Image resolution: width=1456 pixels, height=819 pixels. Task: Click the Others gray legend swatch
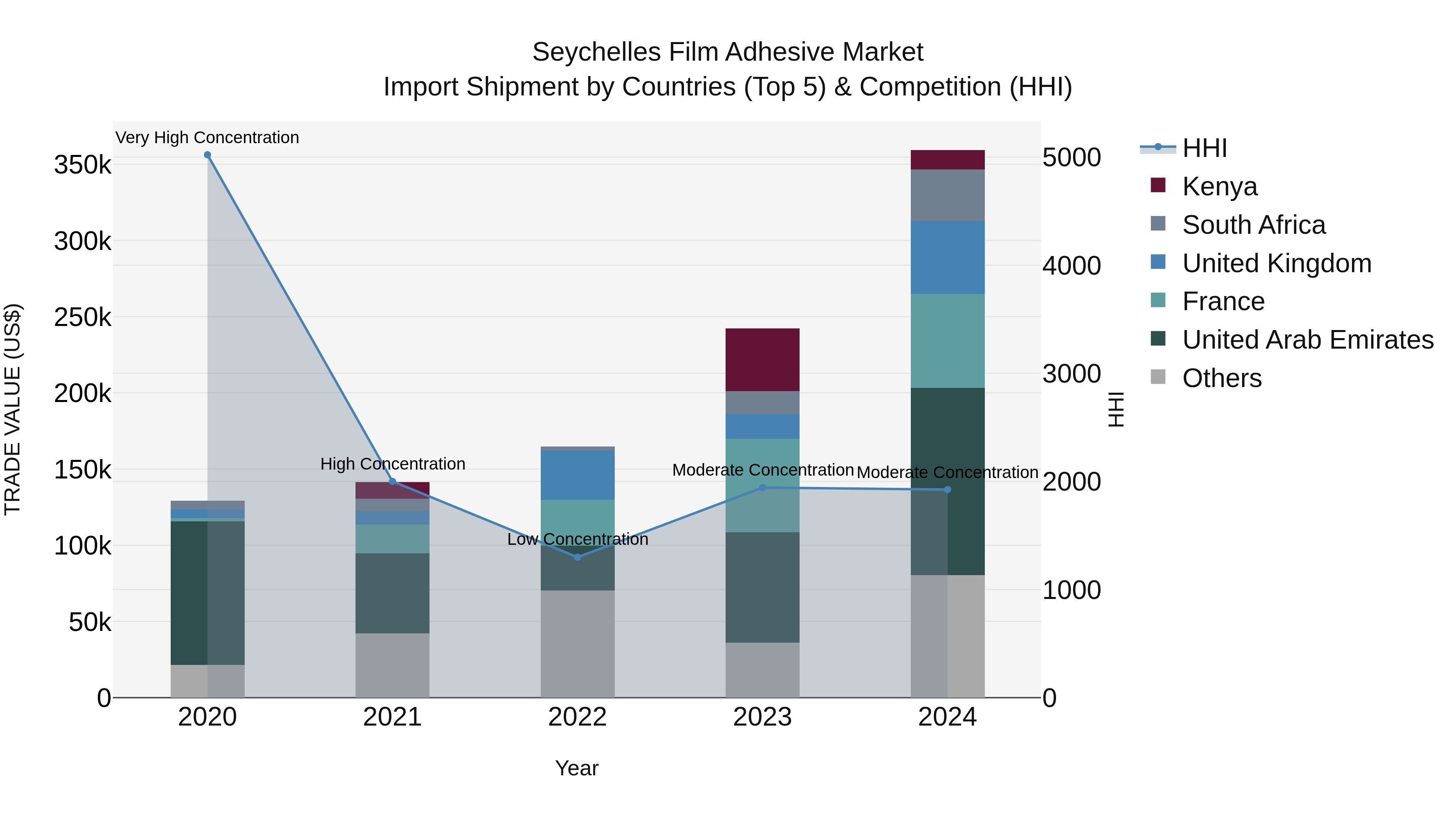pos(1158,378)
